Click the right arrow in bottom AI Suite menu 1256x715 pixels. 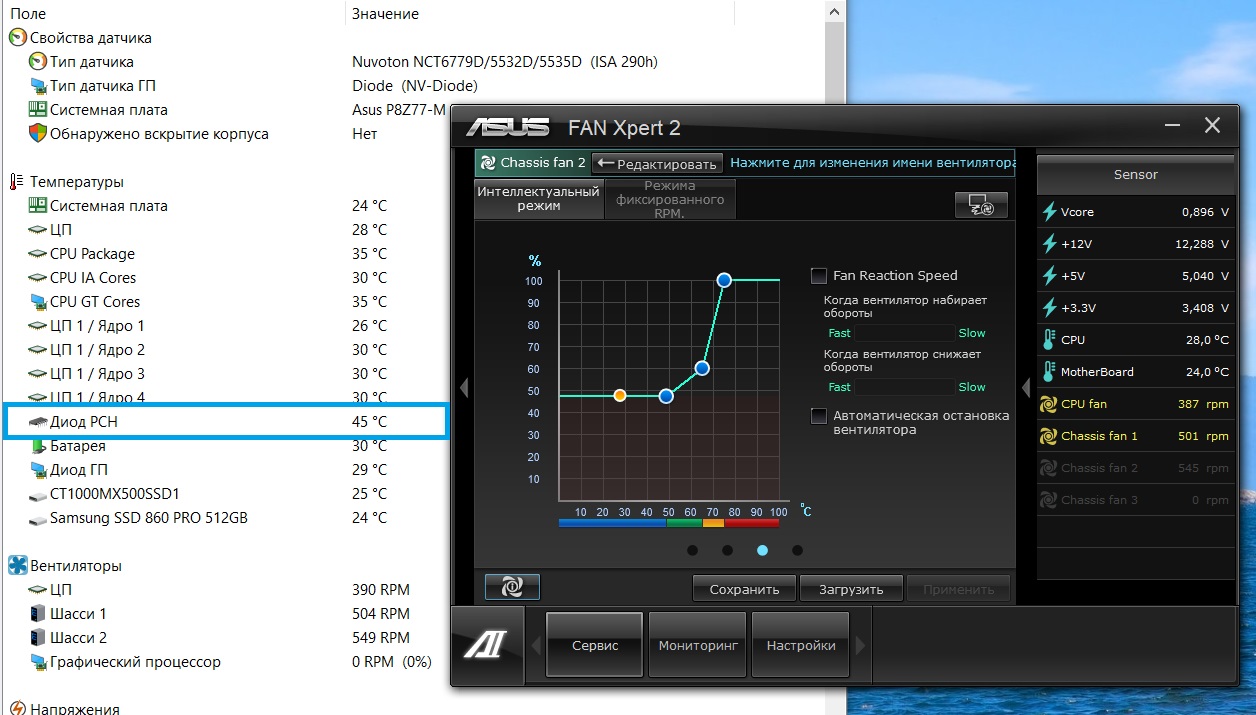861,646
